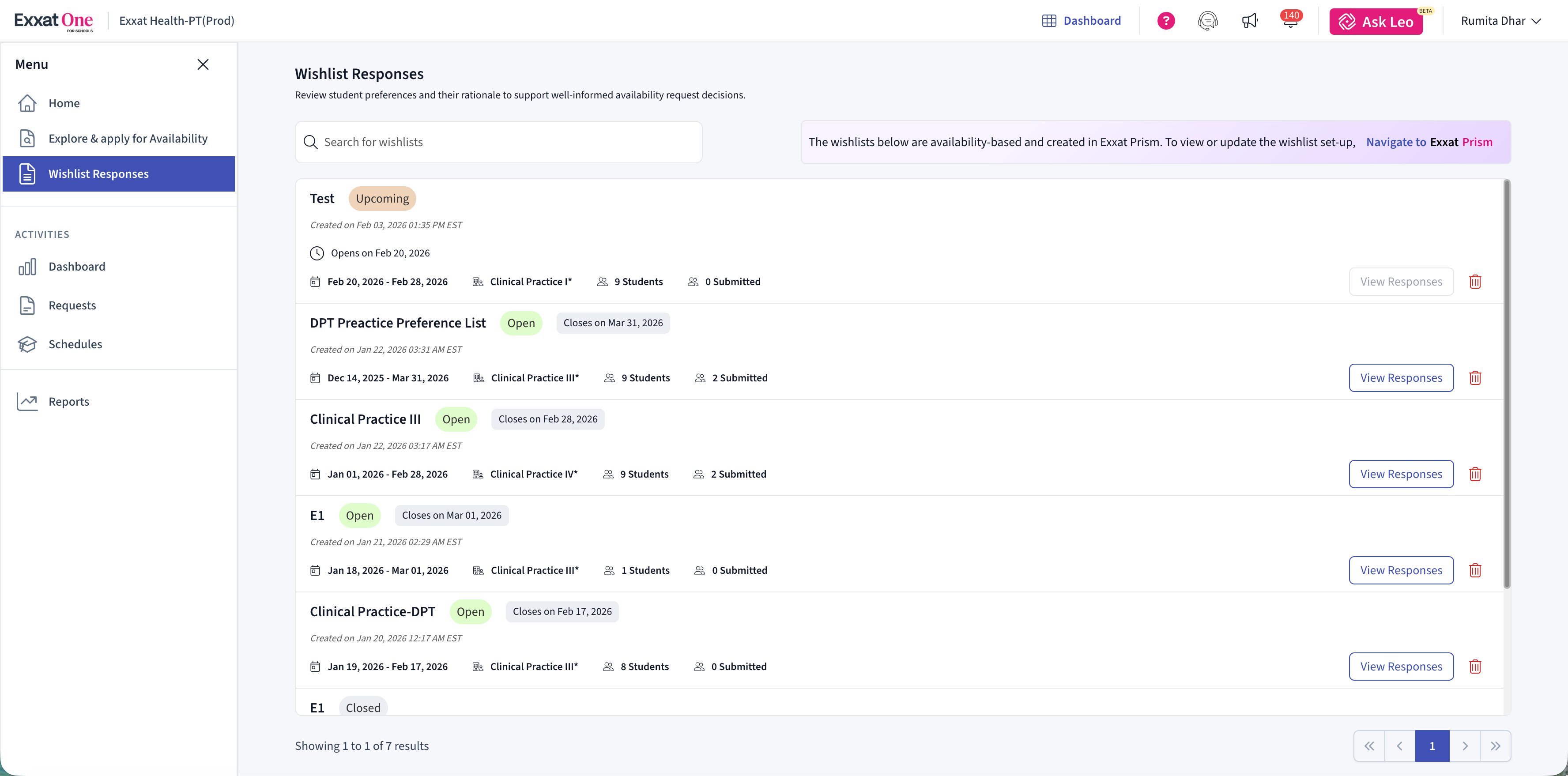Open the support headset icon
The width and height of the screenshot is (1568, 776).
pos(1208,21)
